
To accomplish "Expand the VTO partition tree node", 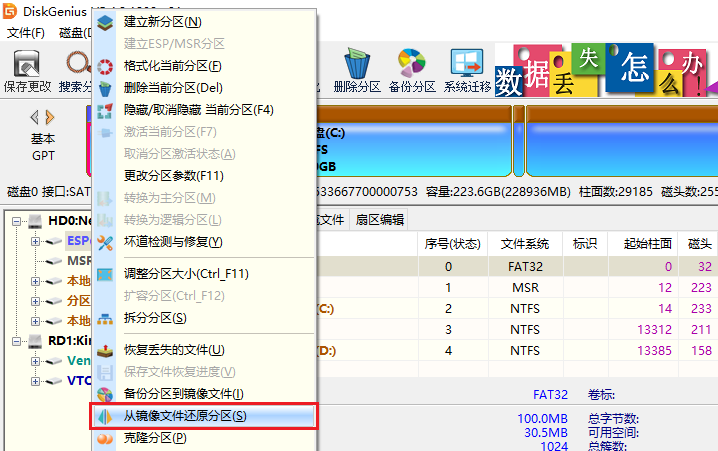I will (35, 381).
